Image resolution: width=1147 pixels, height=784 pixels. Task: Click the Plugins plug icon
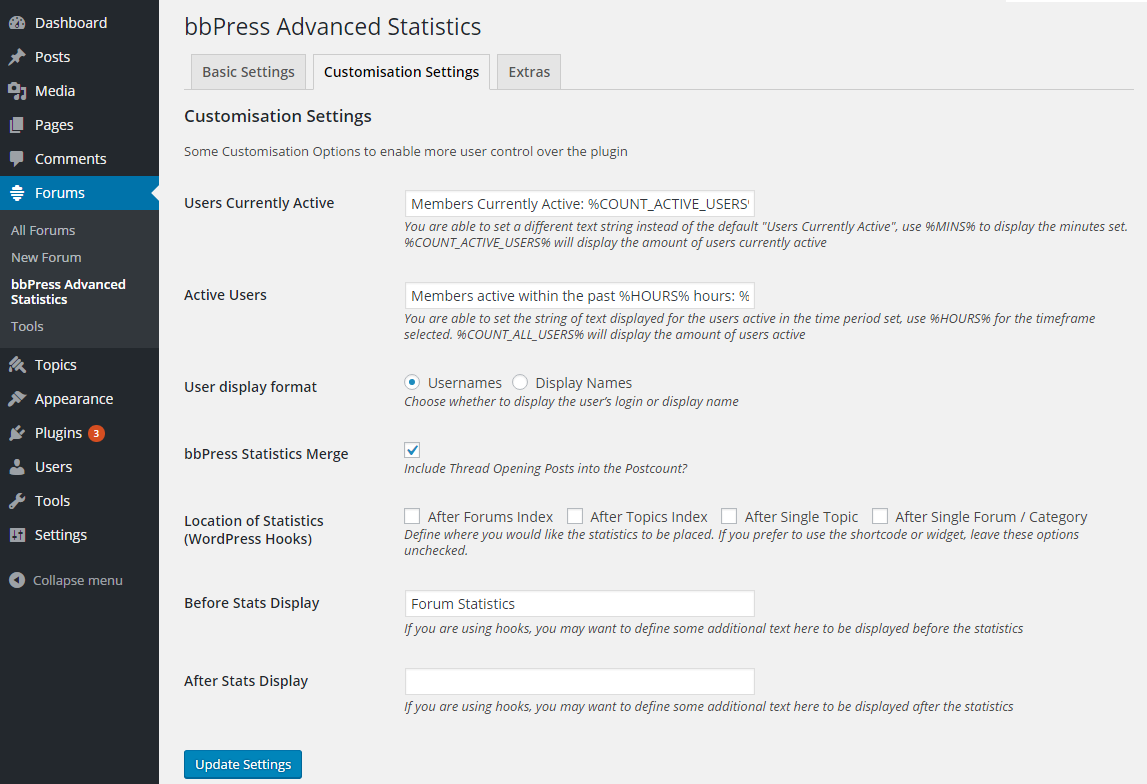tap(17, 433)
